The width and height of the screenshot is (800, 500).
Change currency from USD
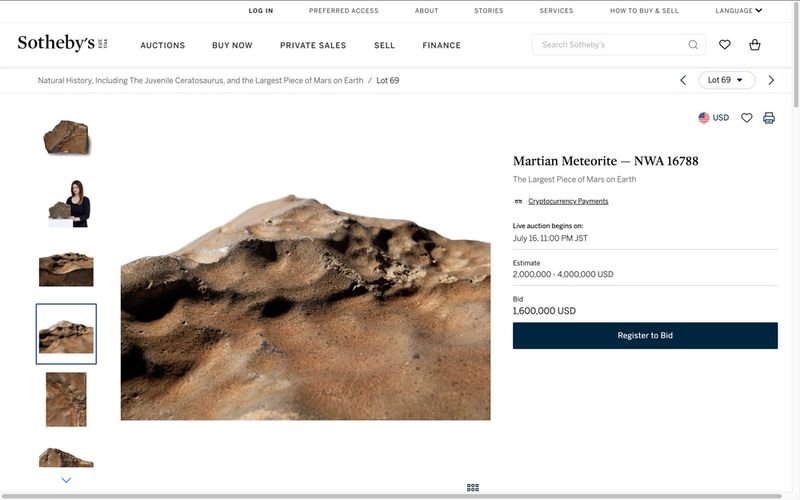coord(713,118)
